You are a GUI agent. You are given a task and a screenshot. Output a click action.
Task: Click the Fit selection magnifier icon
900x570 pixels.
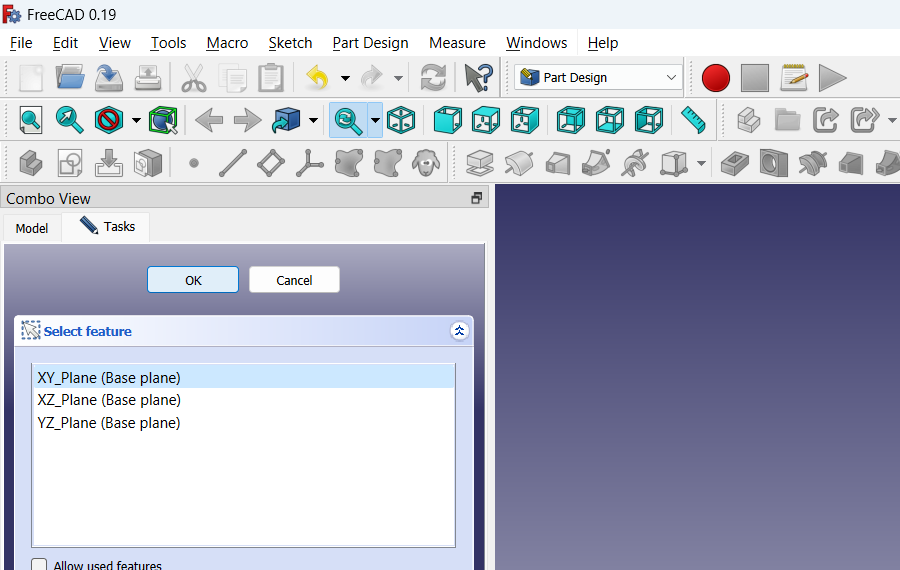(69, 121)
